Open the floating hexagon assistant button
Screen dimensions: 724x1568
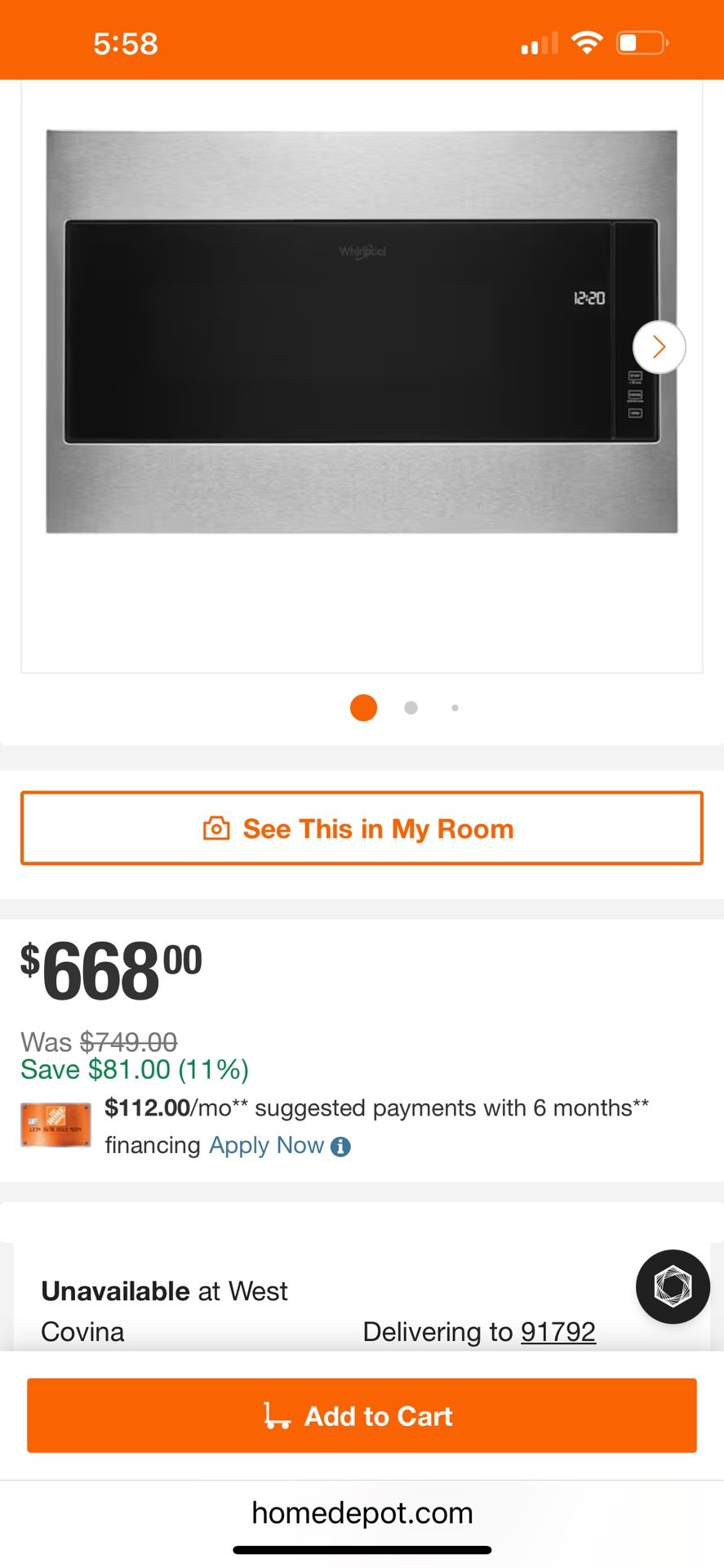673,1286
